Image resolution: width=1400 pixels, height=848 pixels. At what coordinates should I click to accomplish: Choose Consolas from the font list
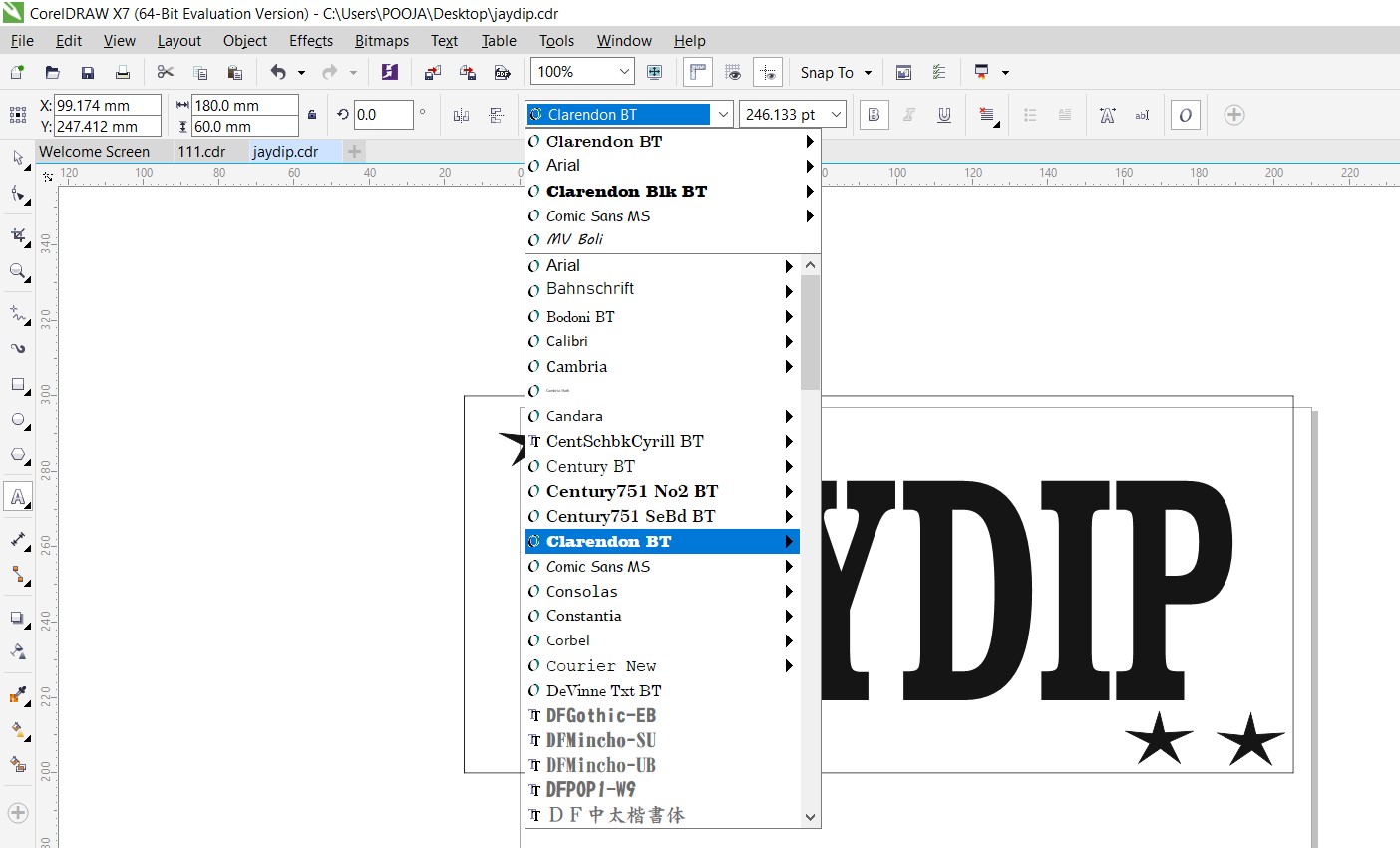[662, 592]
